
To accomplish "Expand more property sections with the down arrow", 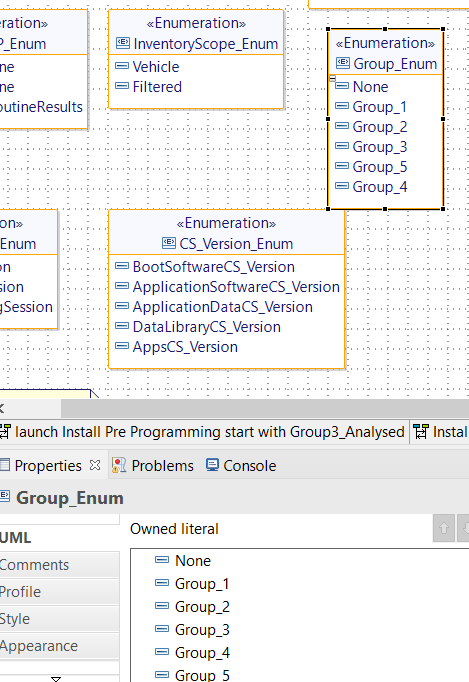I will tap(56, 679).
